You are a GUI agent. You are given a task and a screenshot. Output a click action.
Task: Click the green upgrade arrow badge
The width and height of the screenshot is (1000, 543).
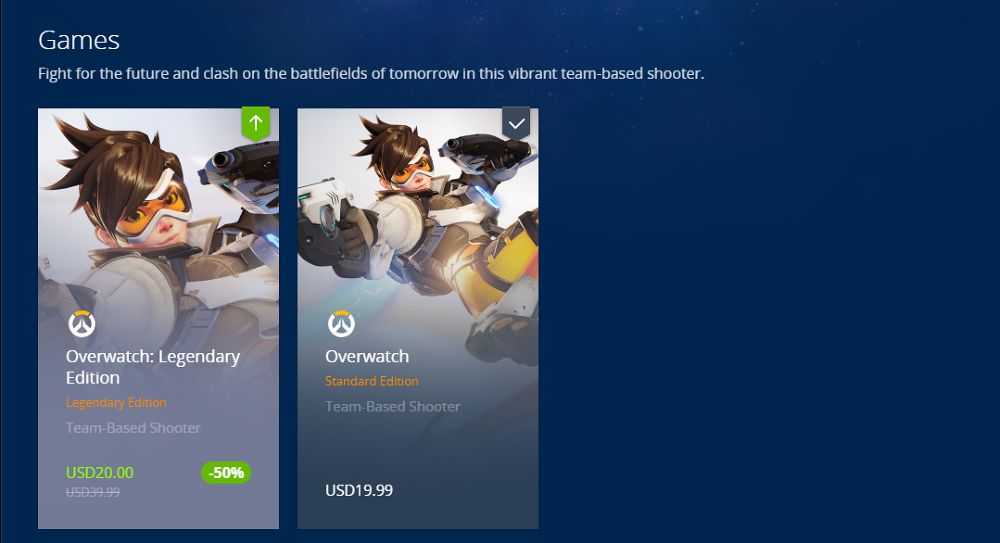[x=256, y=123]
